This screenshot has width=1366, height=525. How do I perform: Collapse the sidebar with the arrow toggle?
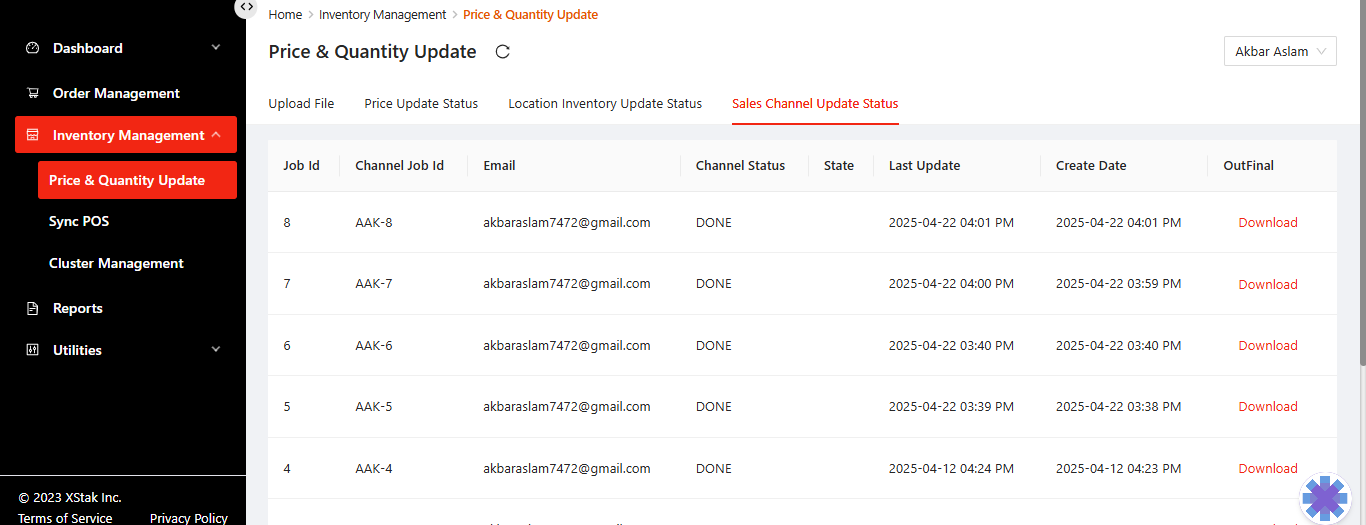coord(246,7)
